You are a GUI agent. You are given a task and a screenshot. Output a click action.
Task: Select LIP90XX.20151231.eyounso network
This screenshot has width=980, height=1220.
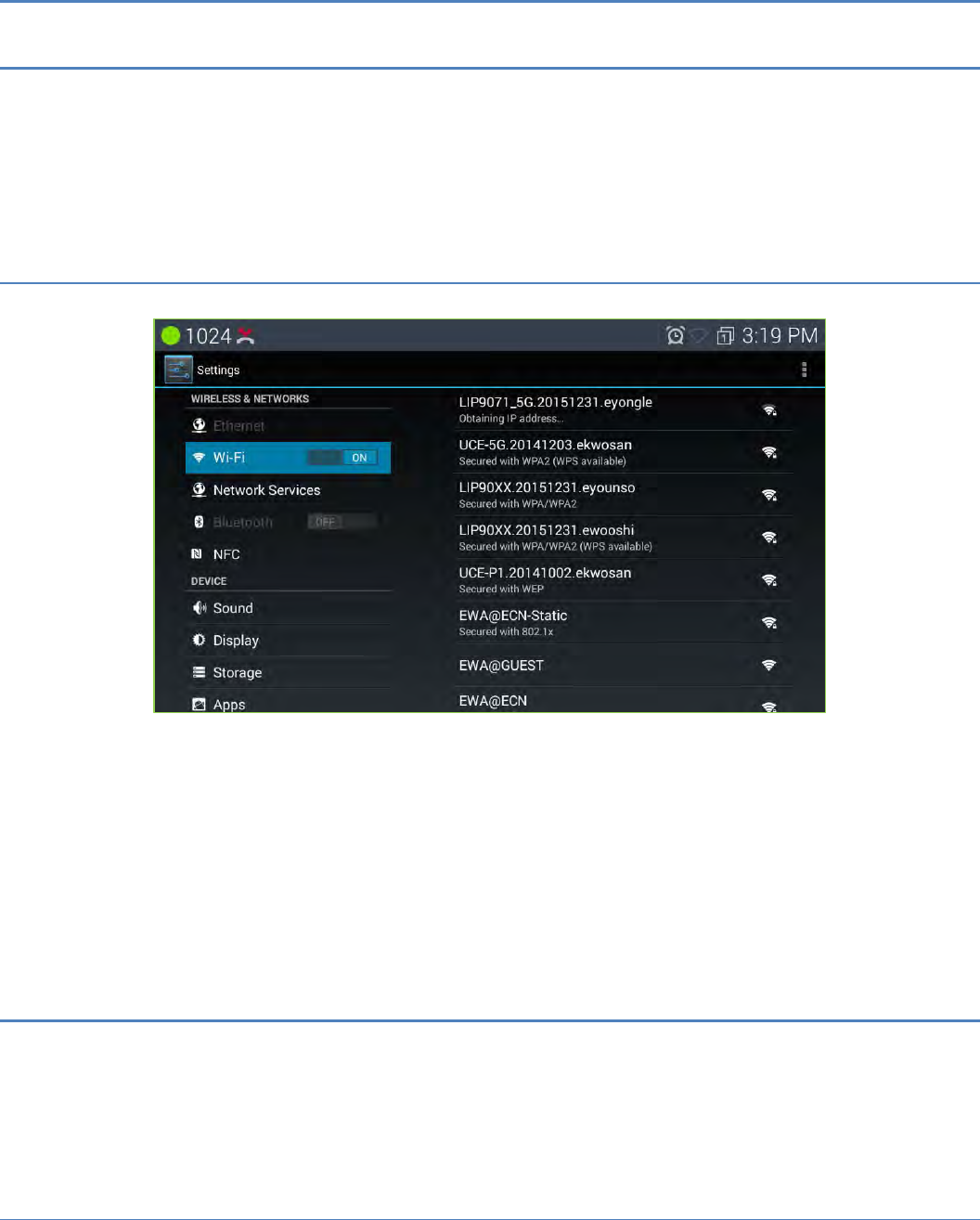(624, 495)
